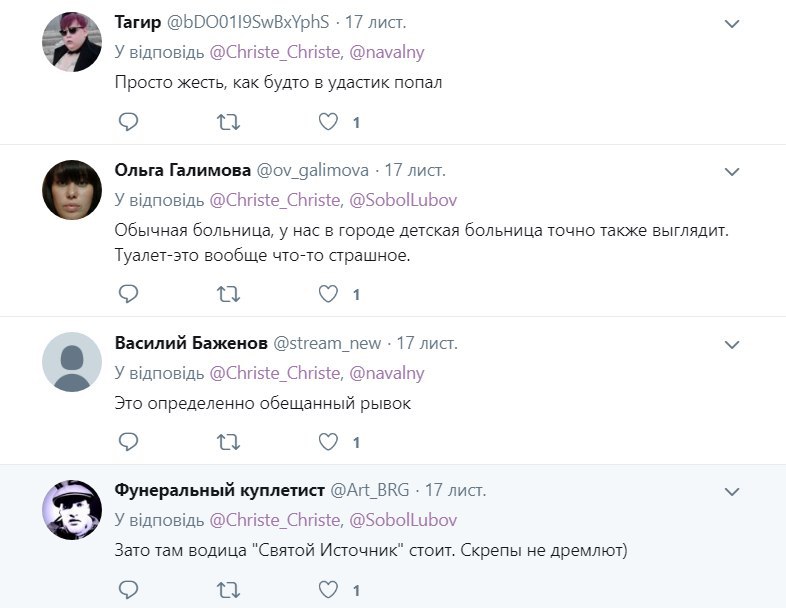View Василий Баженов's default avatar

click(72, 362)
